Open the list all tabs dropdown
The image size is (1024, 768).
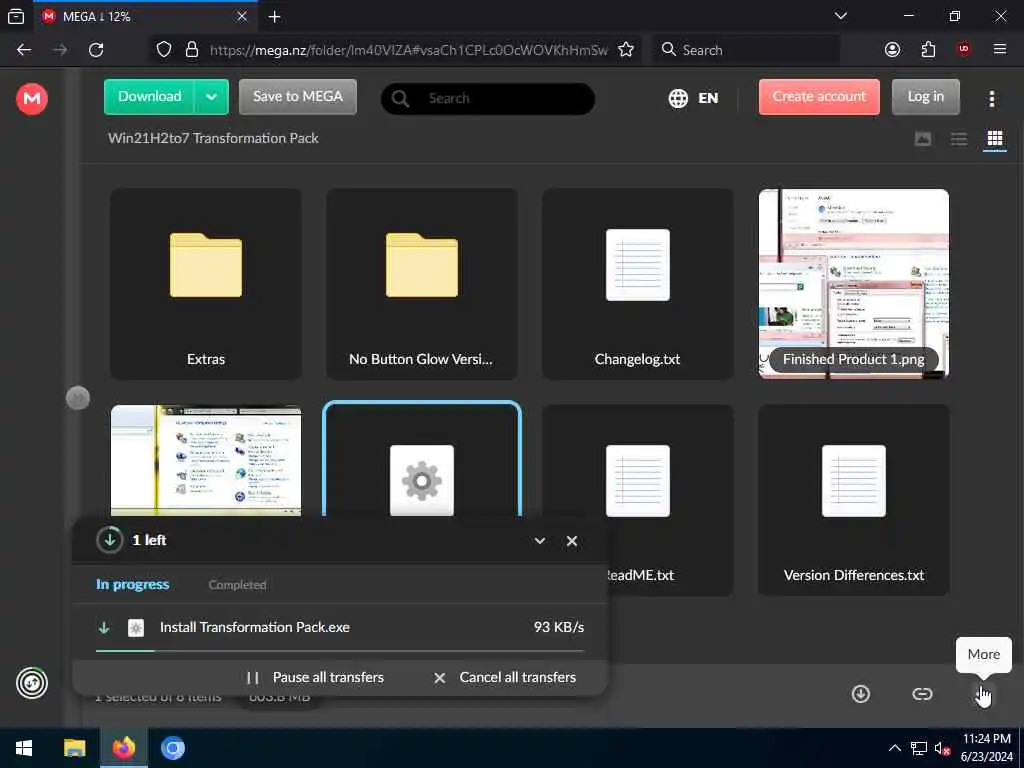(840, 16)
